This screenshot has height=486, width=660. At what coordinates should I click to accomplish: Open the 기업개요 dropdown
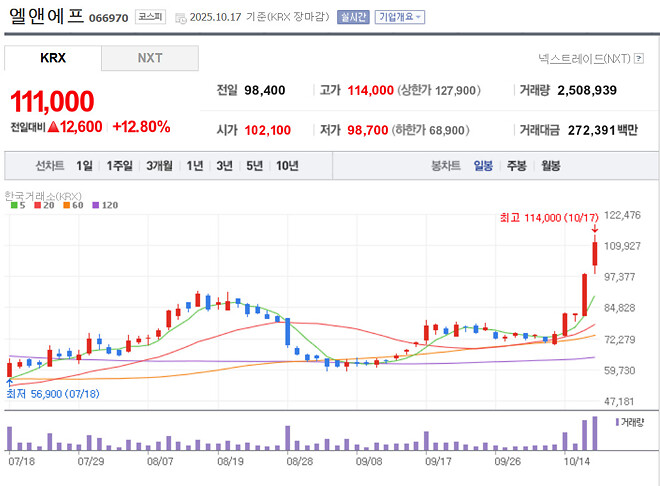(x=399, y=17)
